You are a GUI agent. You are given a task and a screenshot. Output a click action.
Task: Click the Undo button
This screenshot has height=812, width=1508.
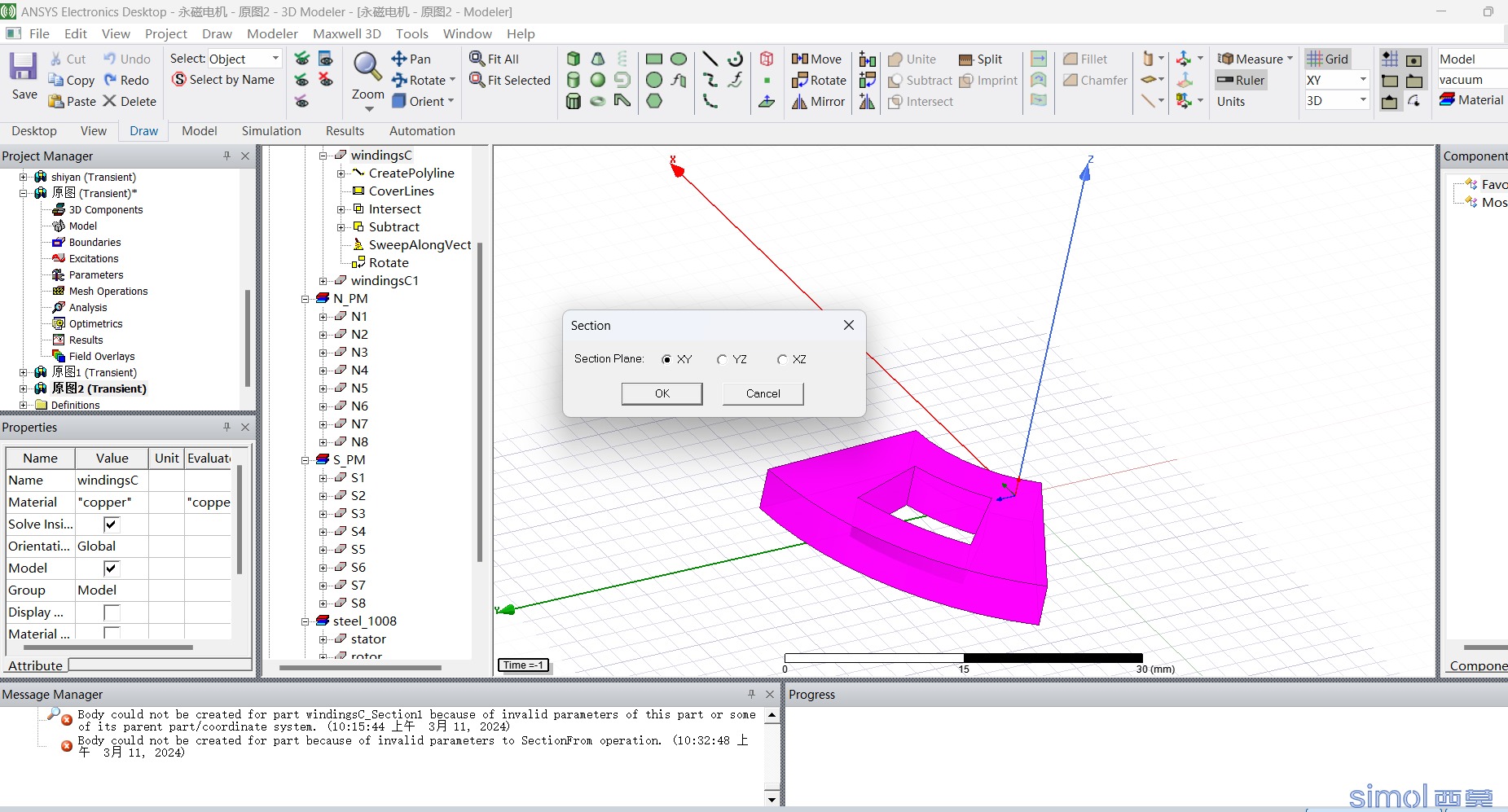point(126,59)
